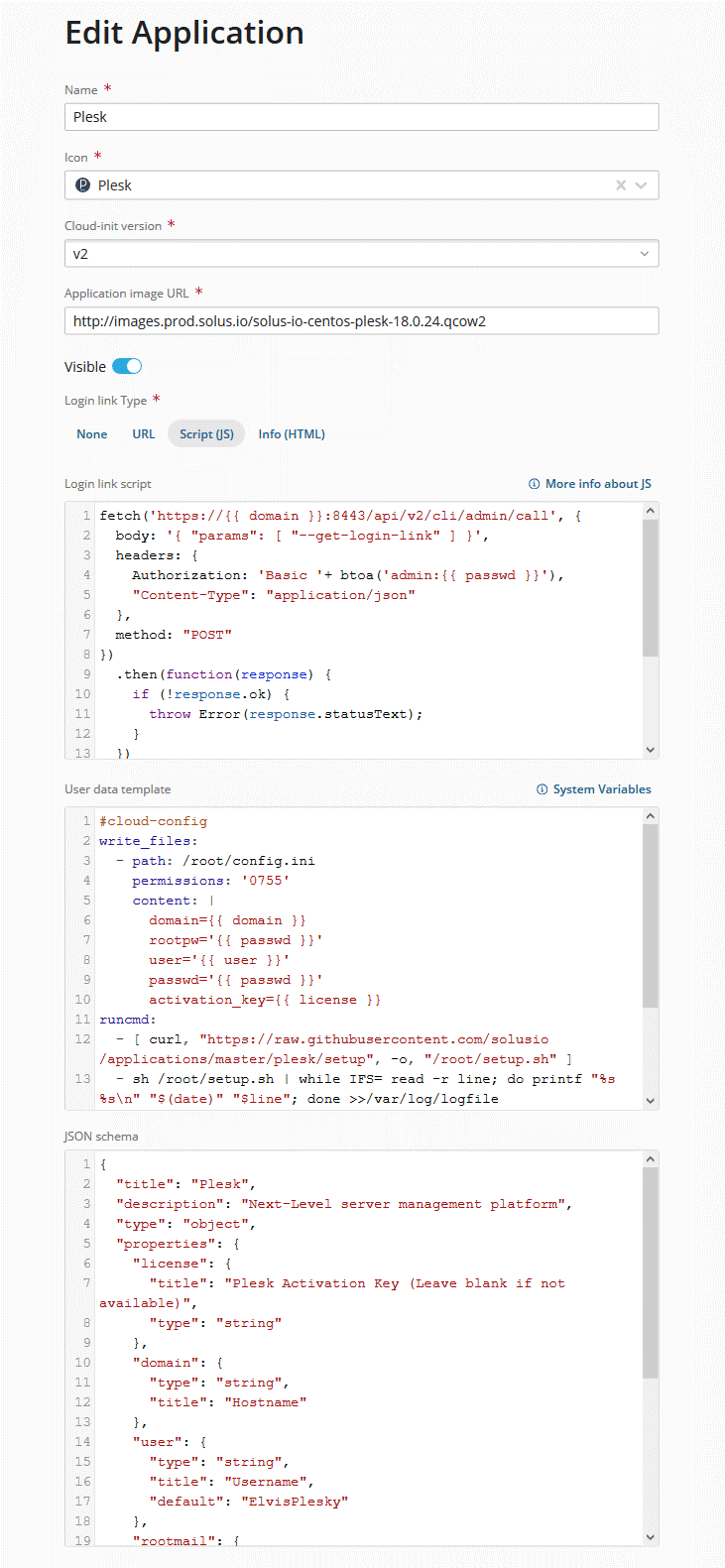The height and width of the screenshot is (1568, 725).
Task: Click into the Application image URL field
Action: (x=362, y=321)
